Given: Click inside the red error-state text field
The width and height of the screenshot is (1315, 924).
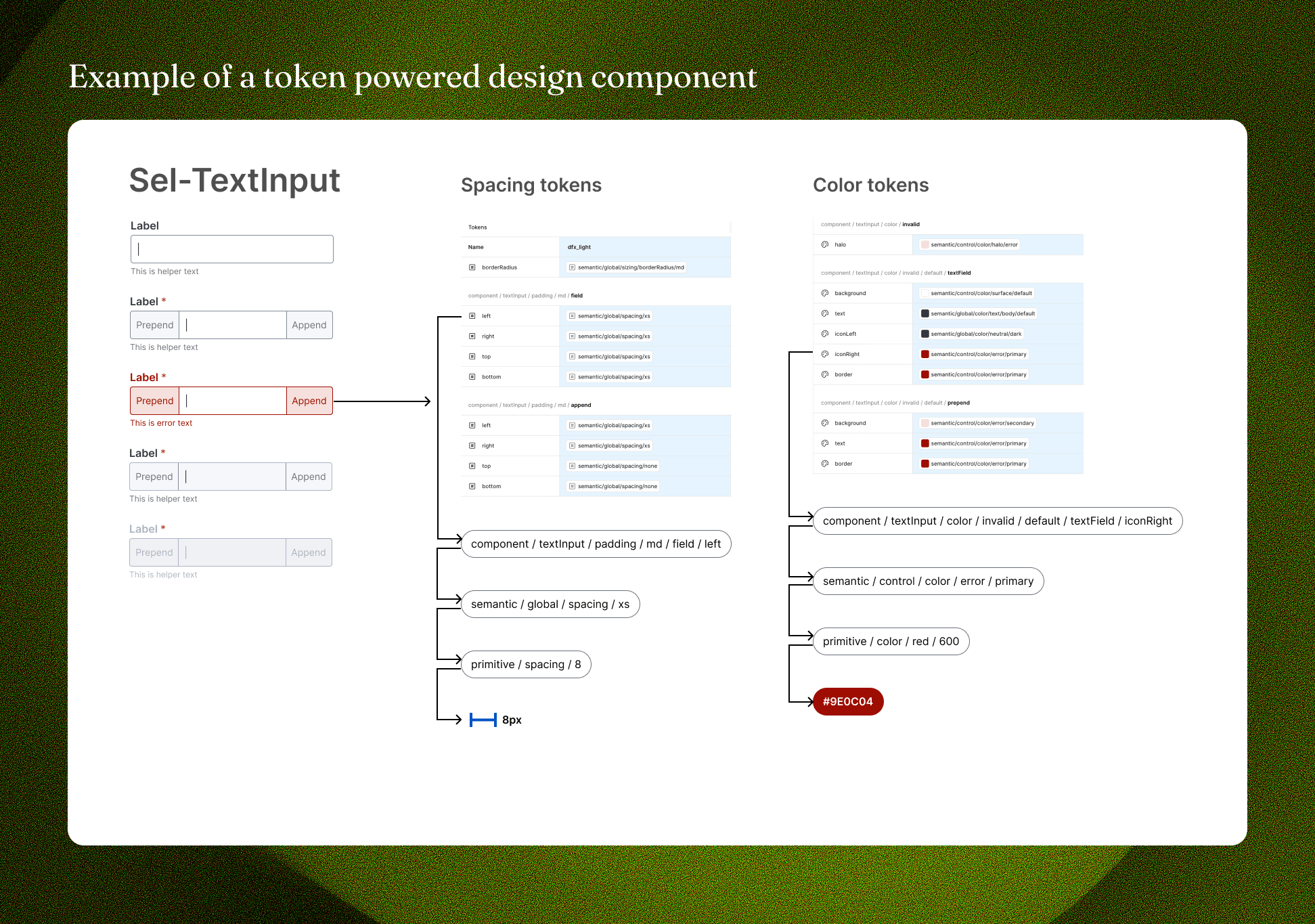Looking at the screenshot, I should tap(232, 401).
